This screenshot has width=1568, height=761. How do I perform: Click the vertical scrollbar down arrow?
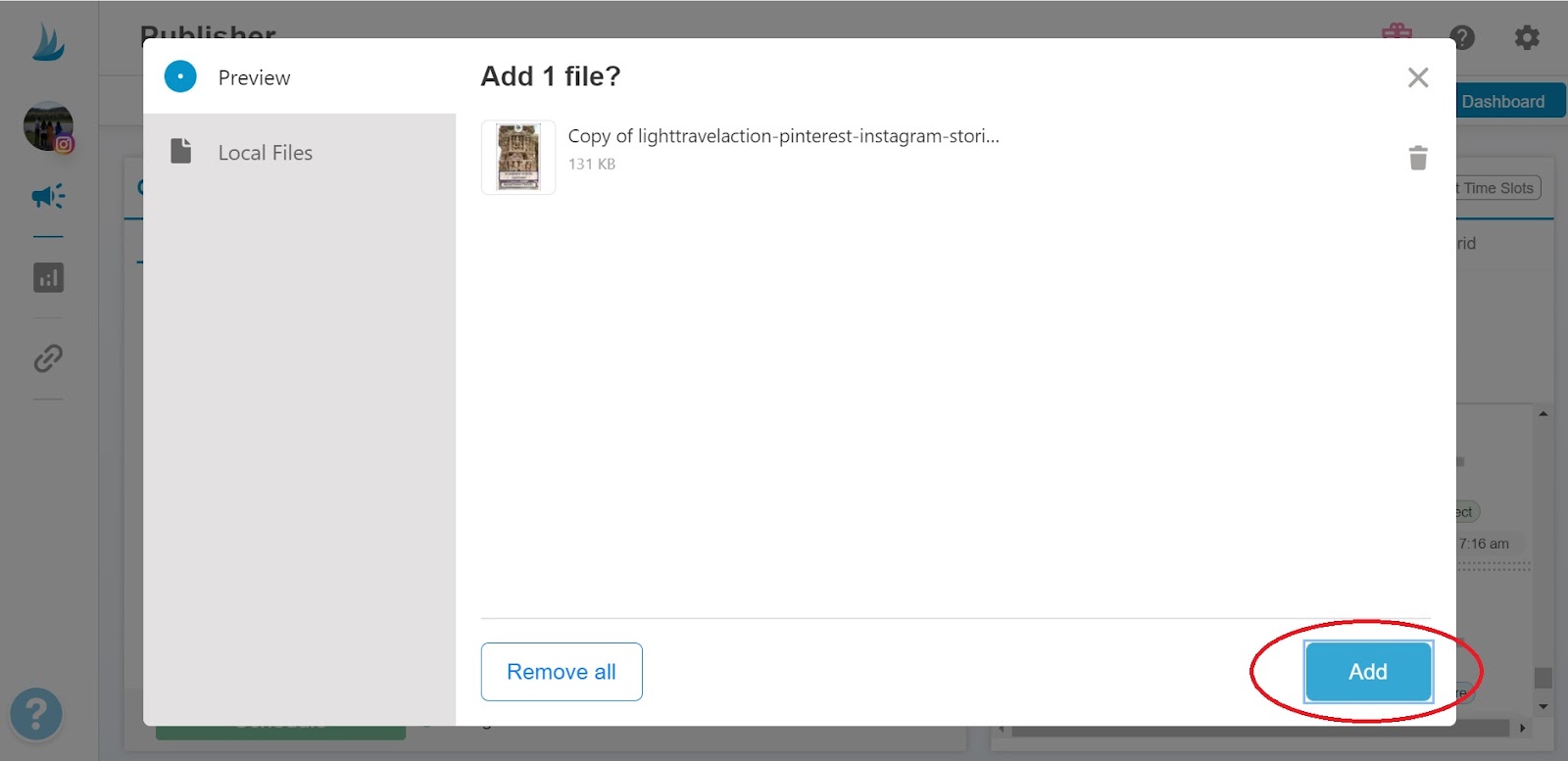point(1543,706)
